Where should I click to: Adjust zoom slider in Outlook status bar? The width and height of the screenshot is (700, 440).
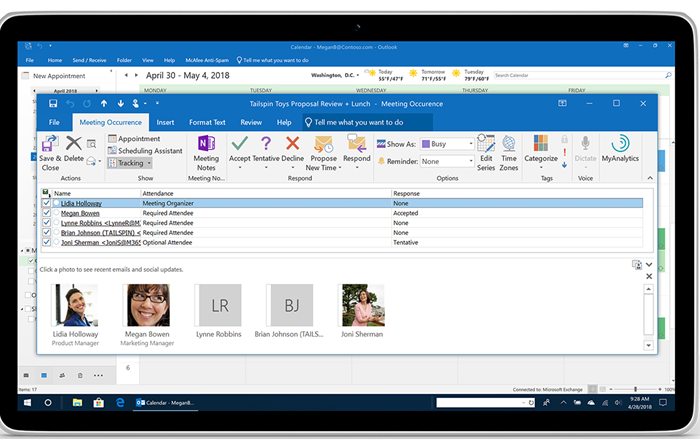coord(635,389)
